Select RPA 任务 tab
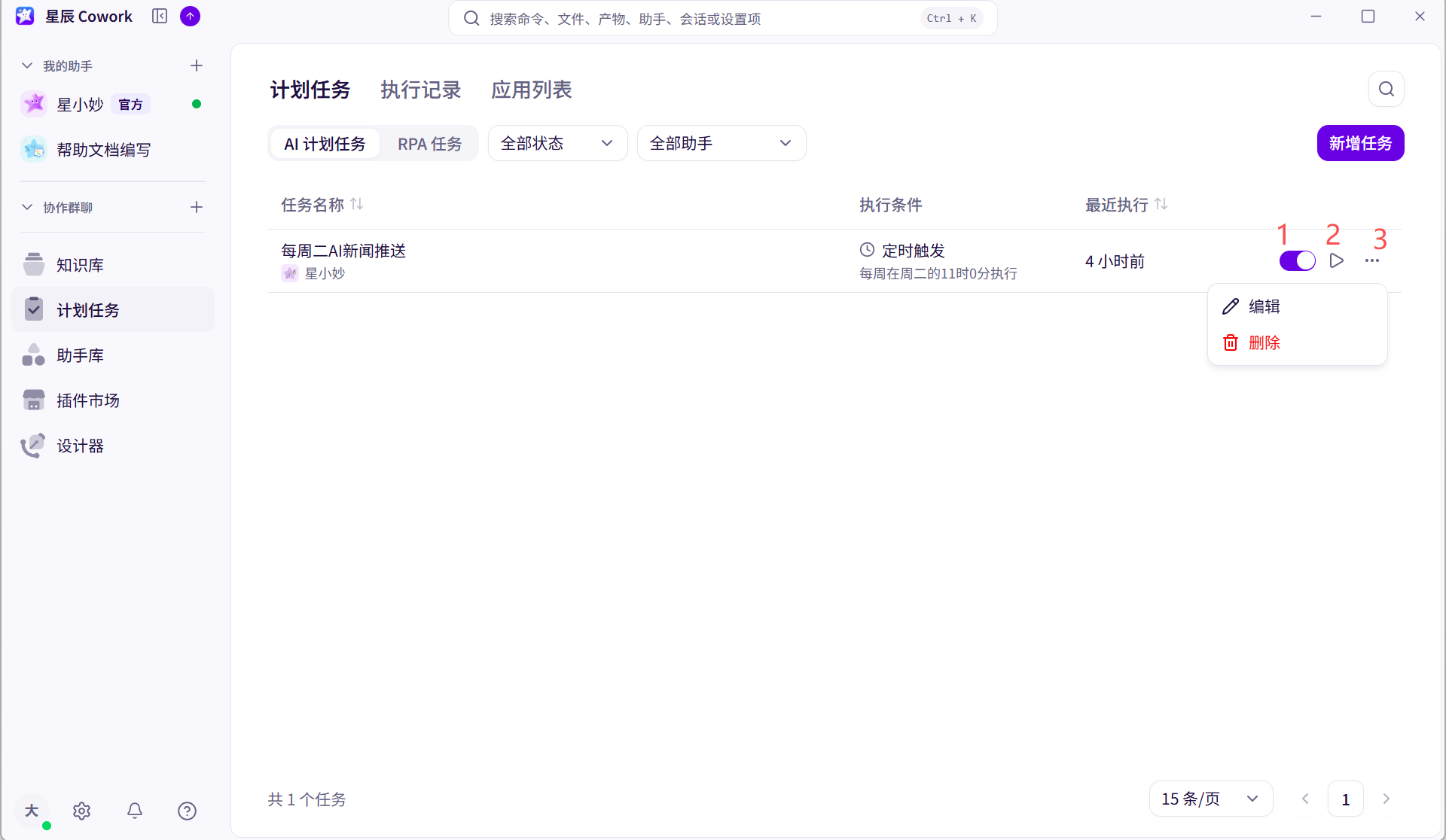1446x840 pixels. (429, 144)
